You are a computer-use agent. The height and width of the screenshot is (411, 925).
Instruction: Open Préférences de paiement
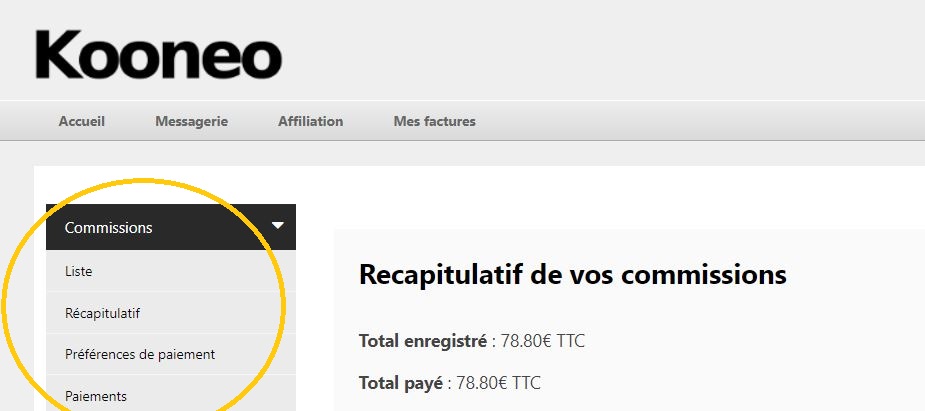point(171,354)
